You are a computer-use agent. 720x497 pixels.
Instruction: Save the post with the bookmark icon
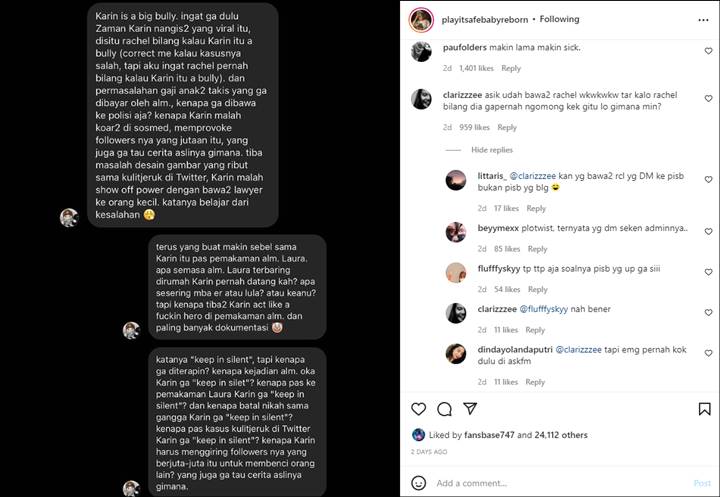(704, 409)
